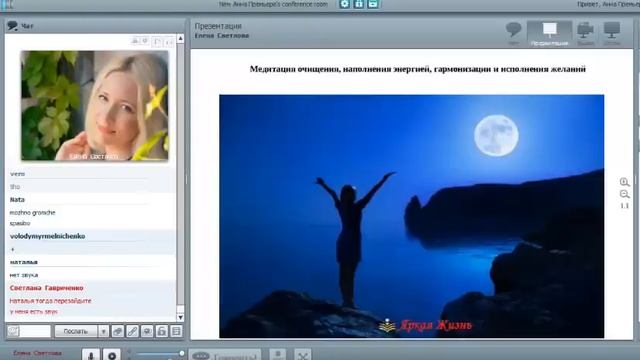The height and width of the screenshot is (360, 640).
Task: Click presenter webcam thumbnail of Елена Светлова
Action: pyautogui.click(x=95, y=105)
